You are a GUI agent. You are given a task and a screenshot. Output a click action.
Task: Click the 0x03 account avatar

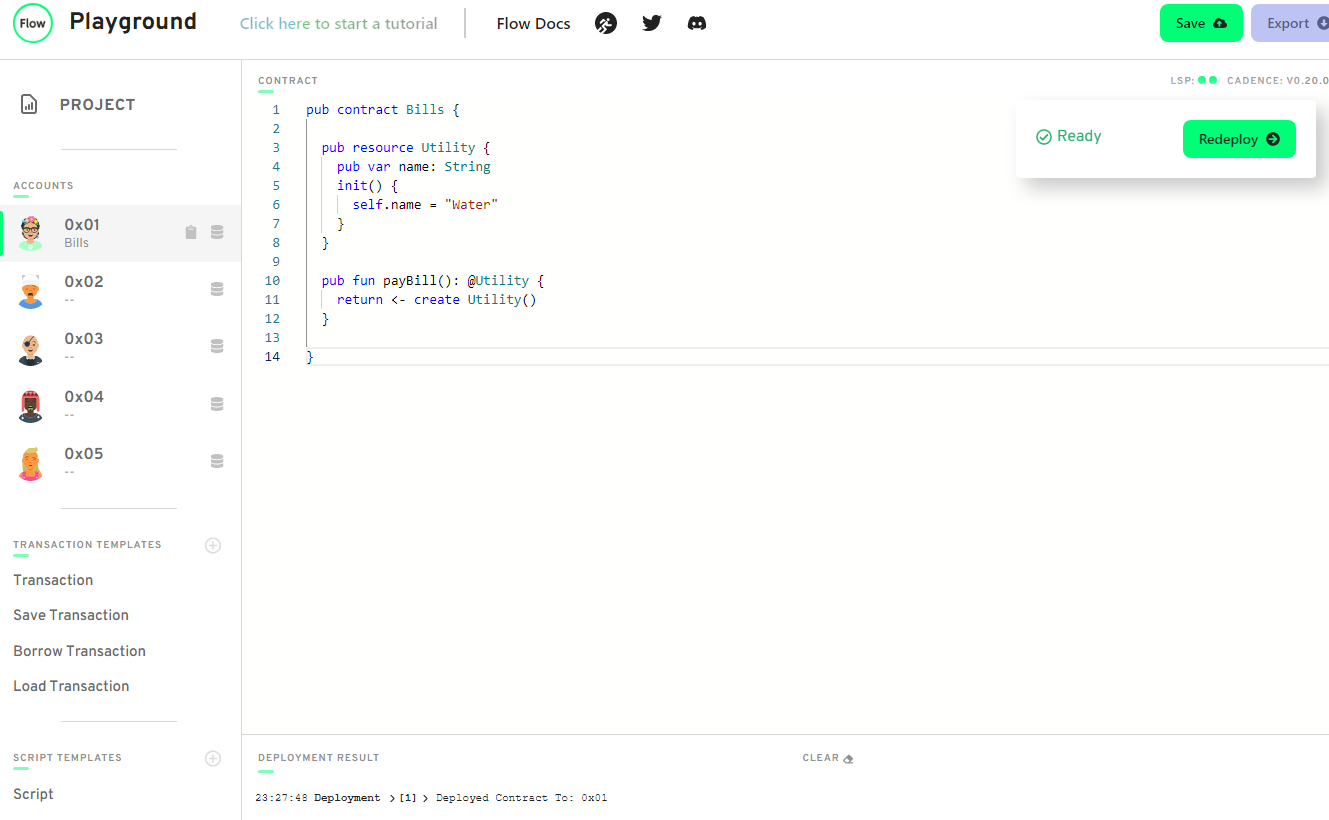31,348
